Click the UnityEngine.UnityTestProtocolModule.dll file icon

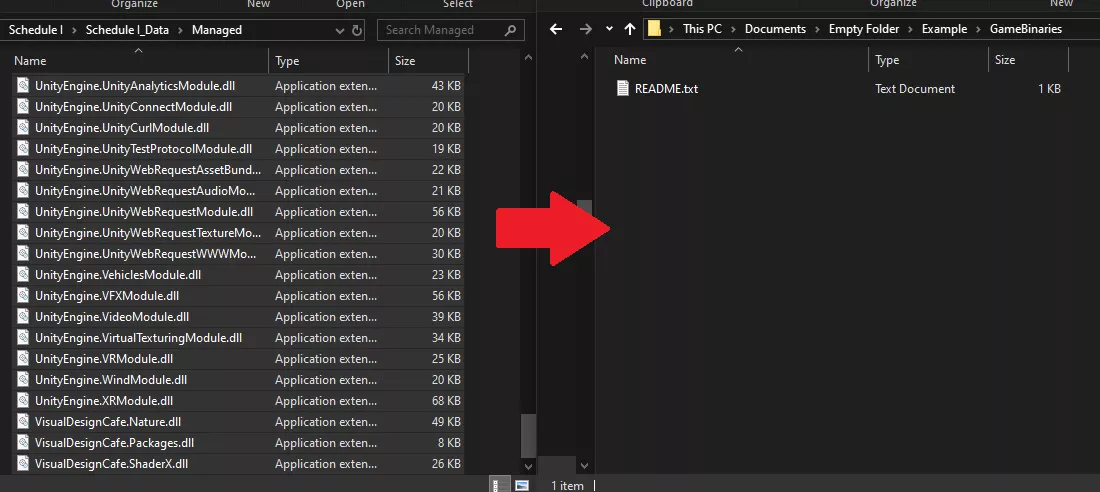click(x=23, y=149)
